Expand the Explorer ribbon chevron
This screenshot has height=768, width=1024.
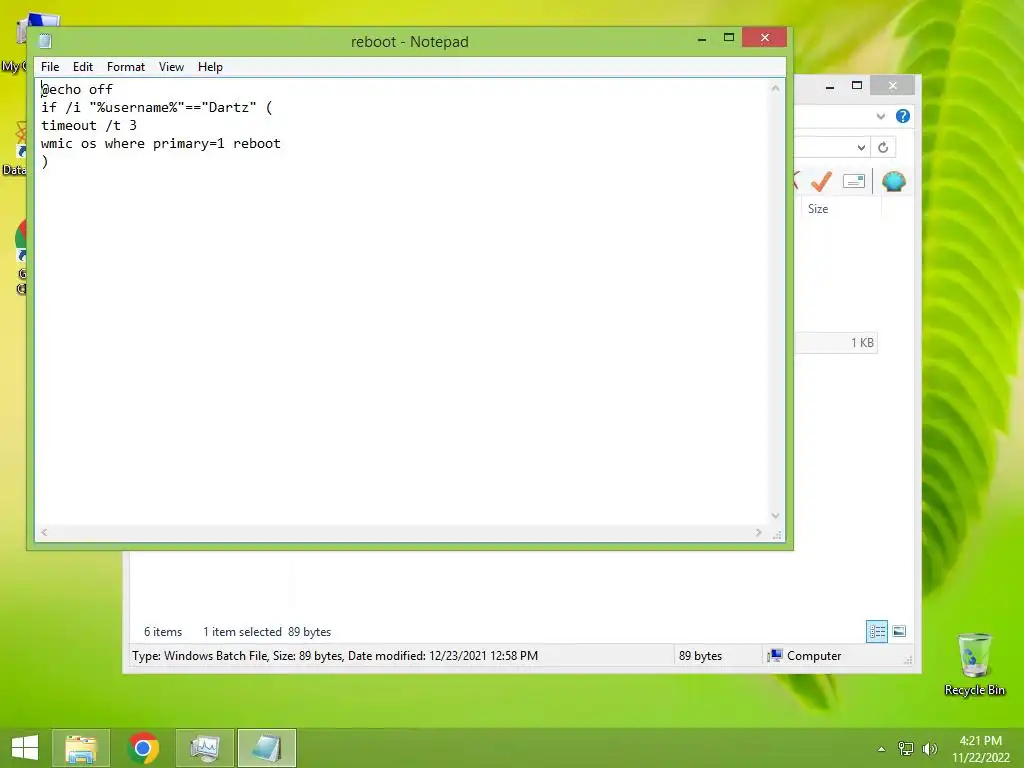[880, 116]
